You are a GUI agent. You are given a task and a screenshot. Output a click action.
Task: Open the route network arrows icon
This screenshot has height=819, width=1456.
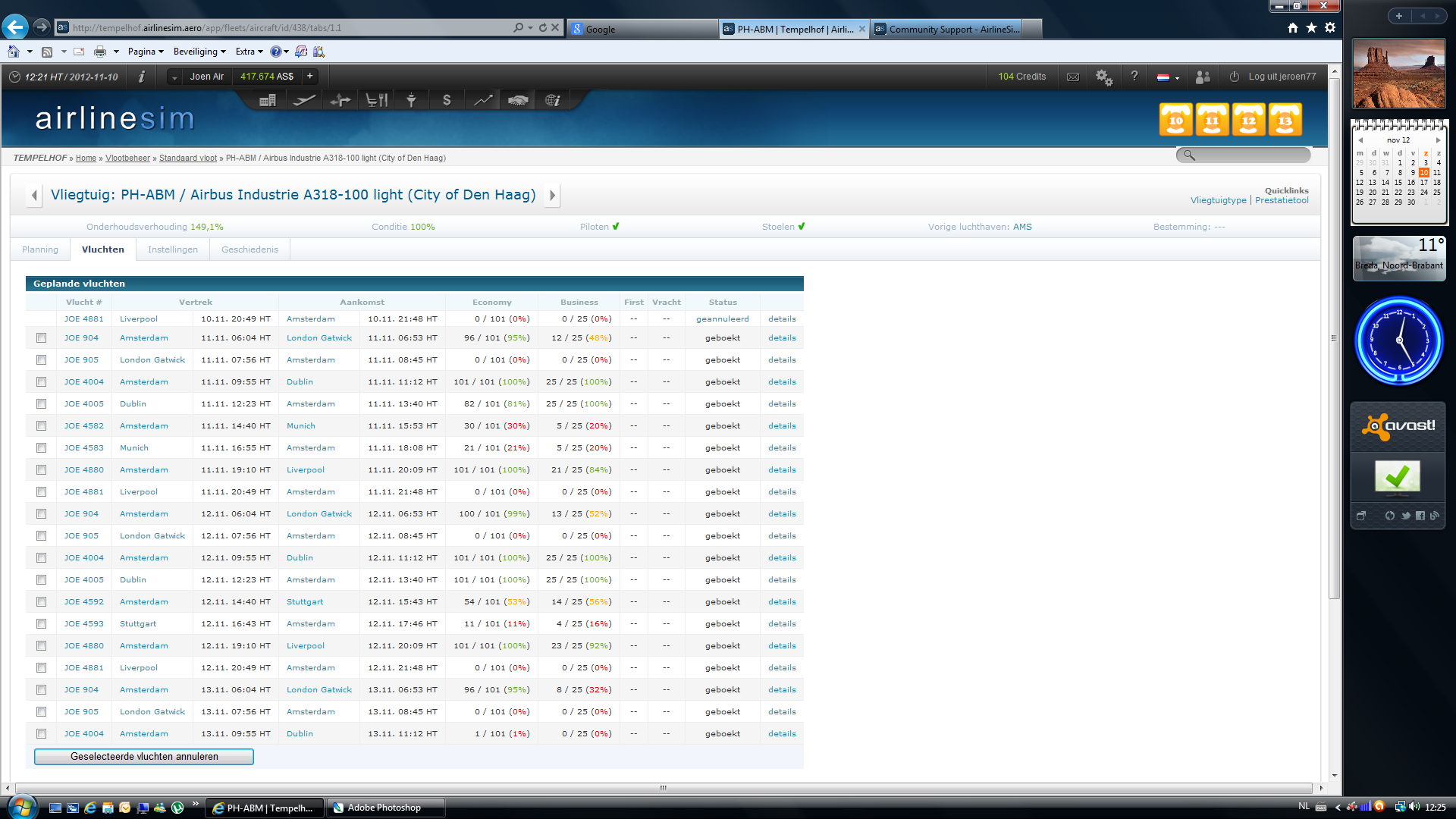(340, 100)
